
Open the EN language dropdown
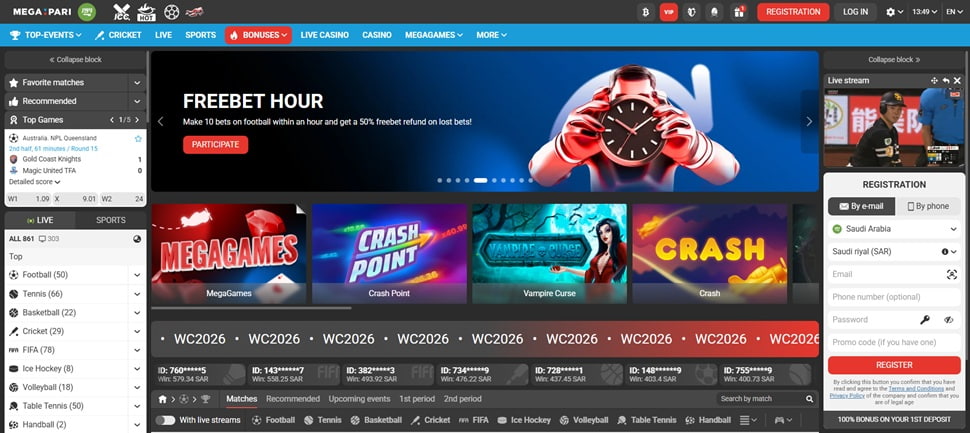click(x=955, y=12)
